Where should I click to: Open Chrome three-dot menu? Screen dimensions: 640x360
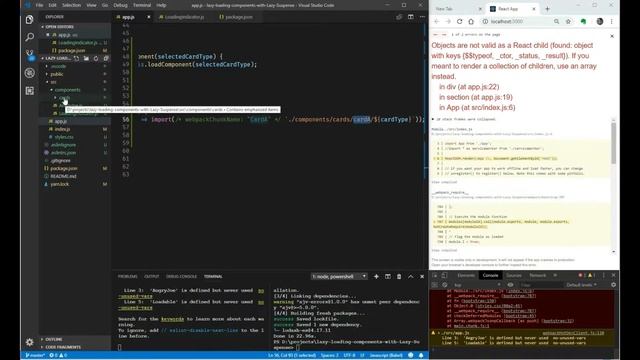pos(611,21)
